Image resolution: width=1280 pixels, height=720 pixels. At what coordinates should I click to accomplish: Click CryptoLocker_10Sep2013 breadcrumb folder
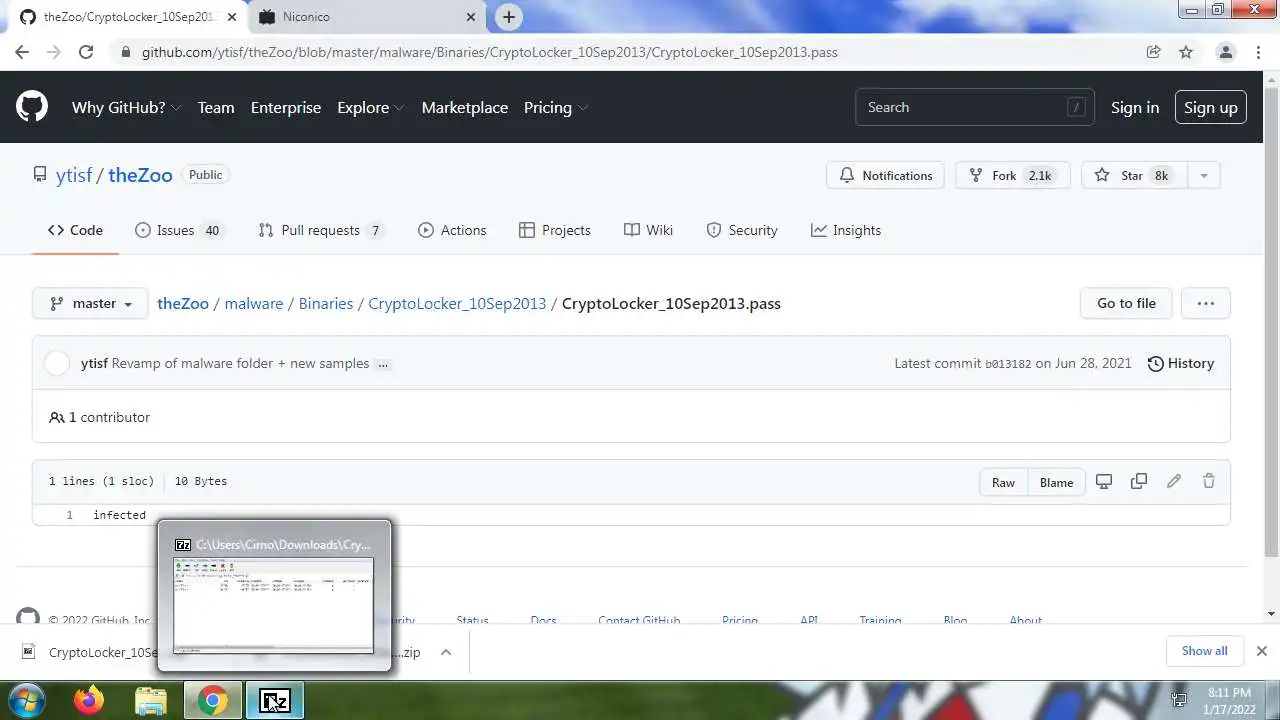457,303
